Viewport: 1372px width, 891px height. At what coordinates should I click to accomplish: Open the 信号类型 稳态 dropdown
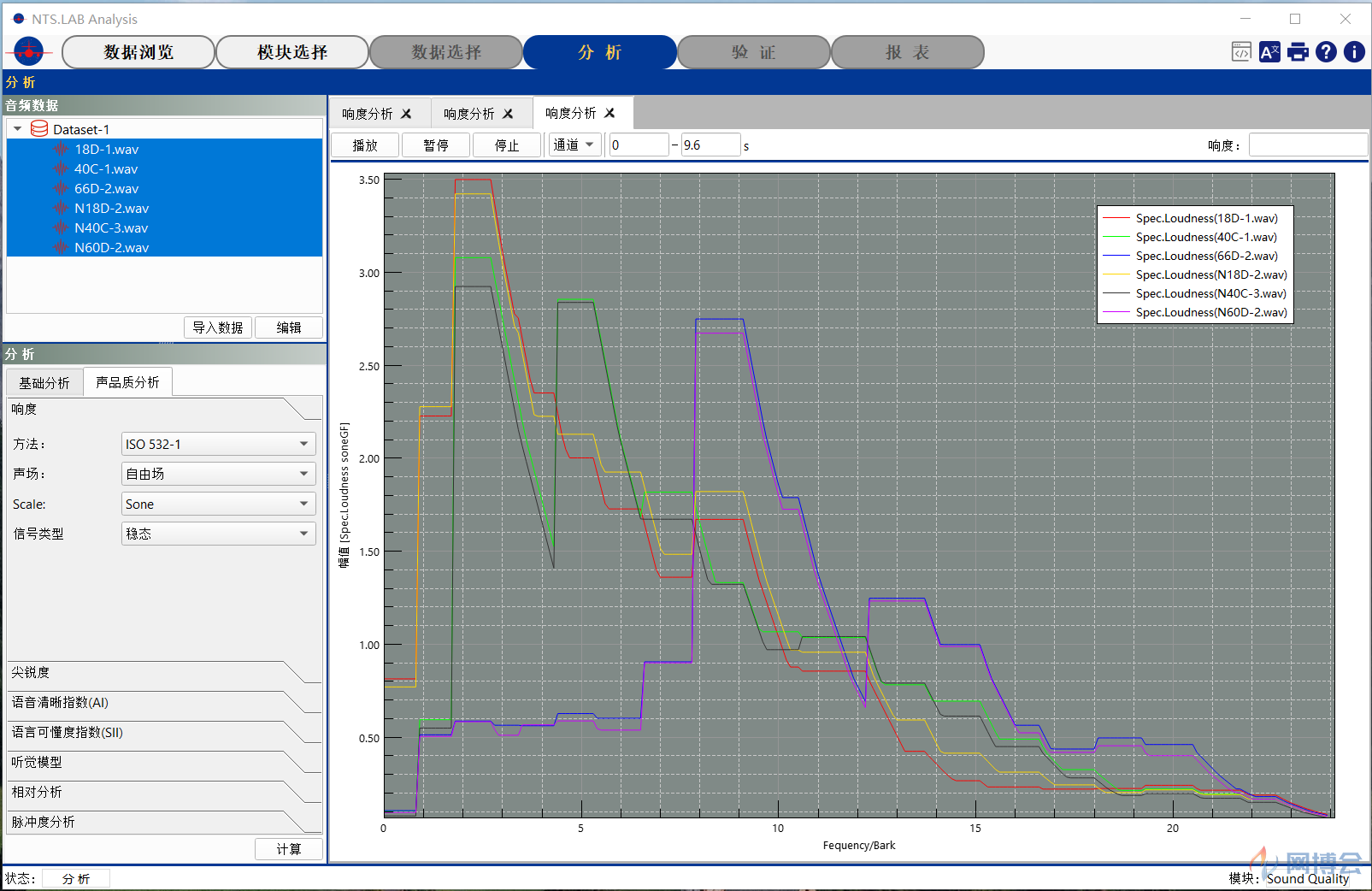219,534
